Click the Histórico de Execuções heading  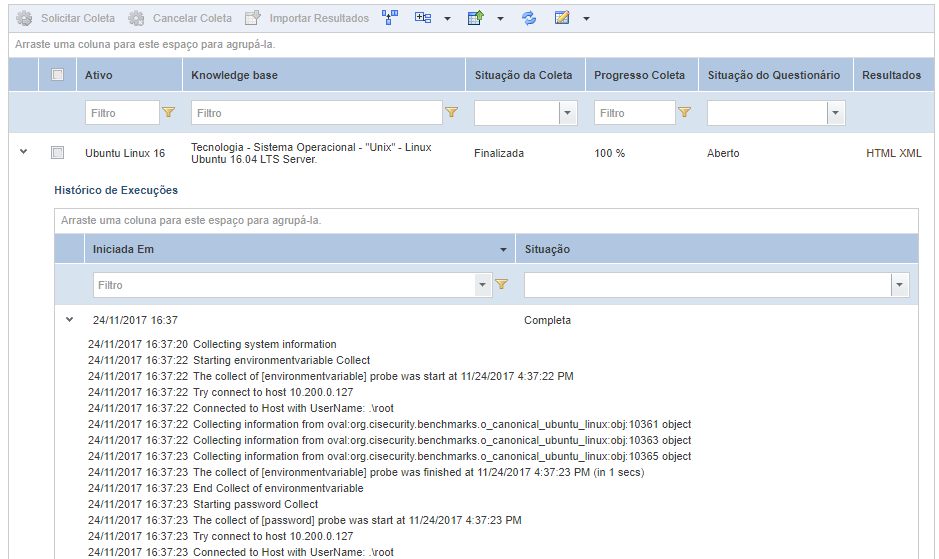[x=116, y=191]
